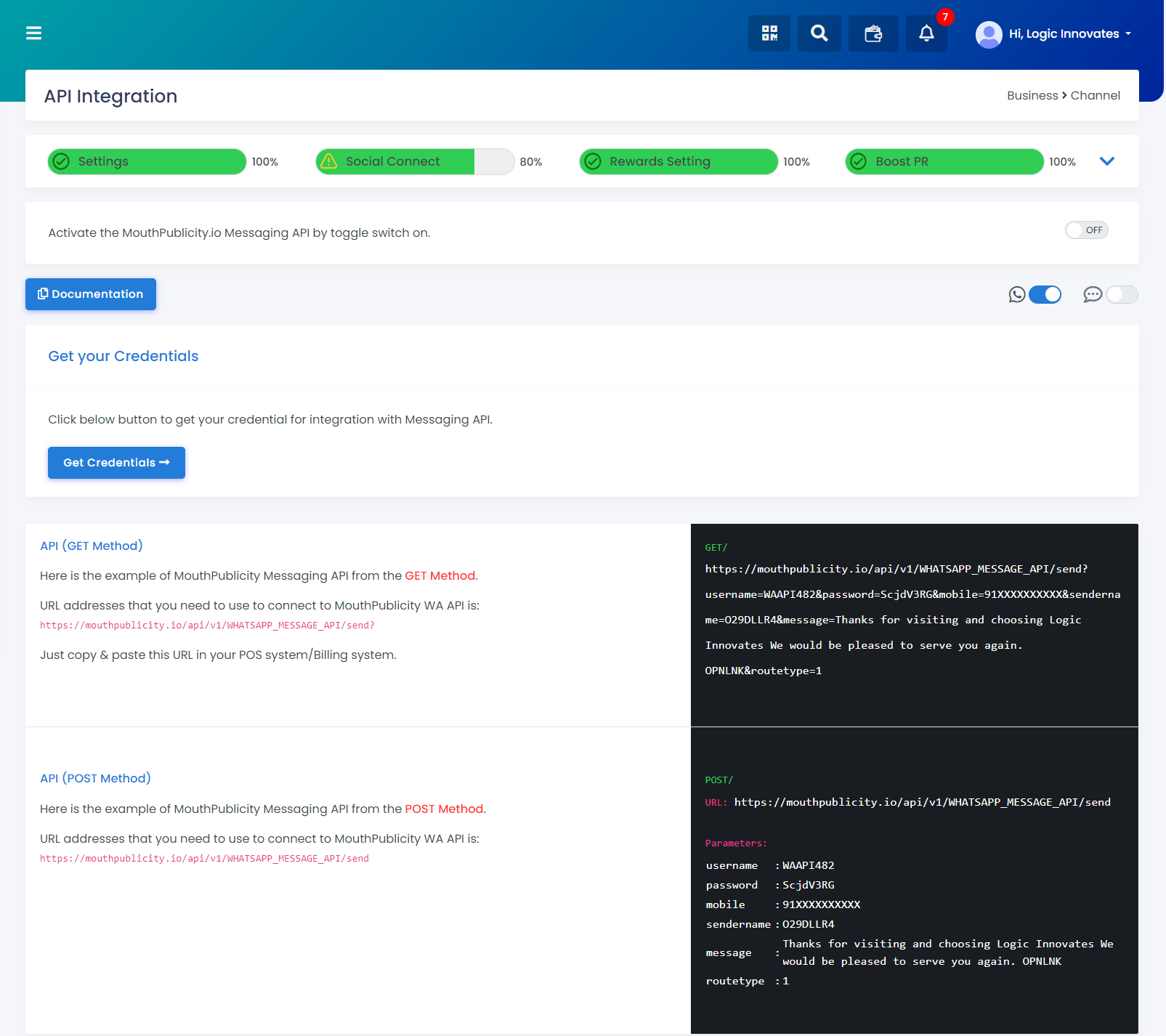Open the Documentation button
Screen dimensions: 1166x1036
(x=91, y=294)
